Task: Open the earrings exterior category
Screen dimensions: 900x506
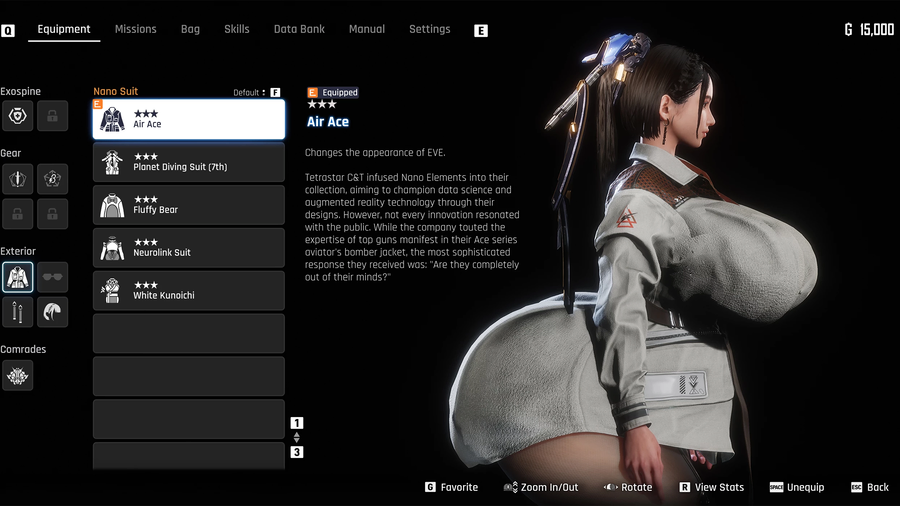Action: coord(17,312)
